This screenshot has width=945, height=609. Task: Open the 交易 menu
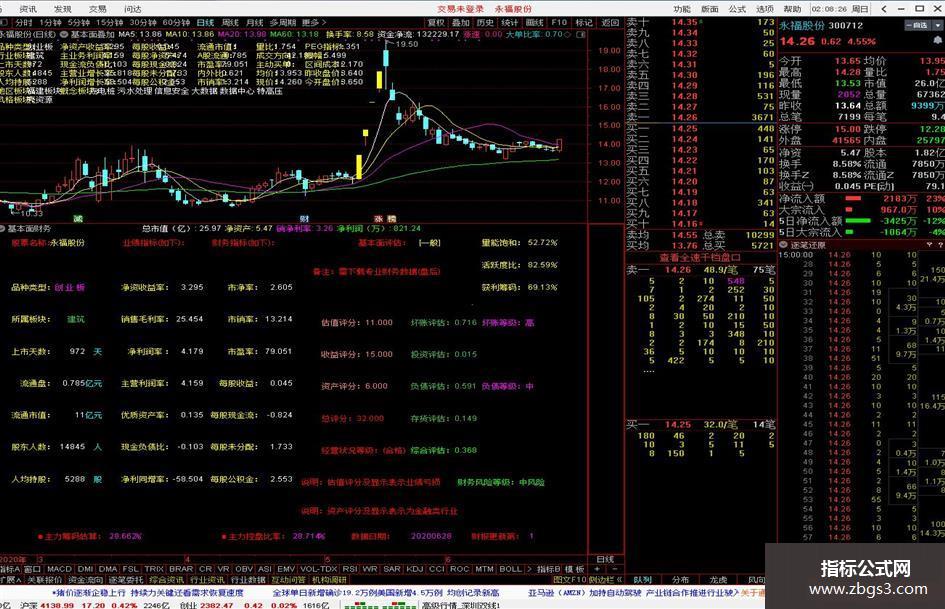pos(98,8)
